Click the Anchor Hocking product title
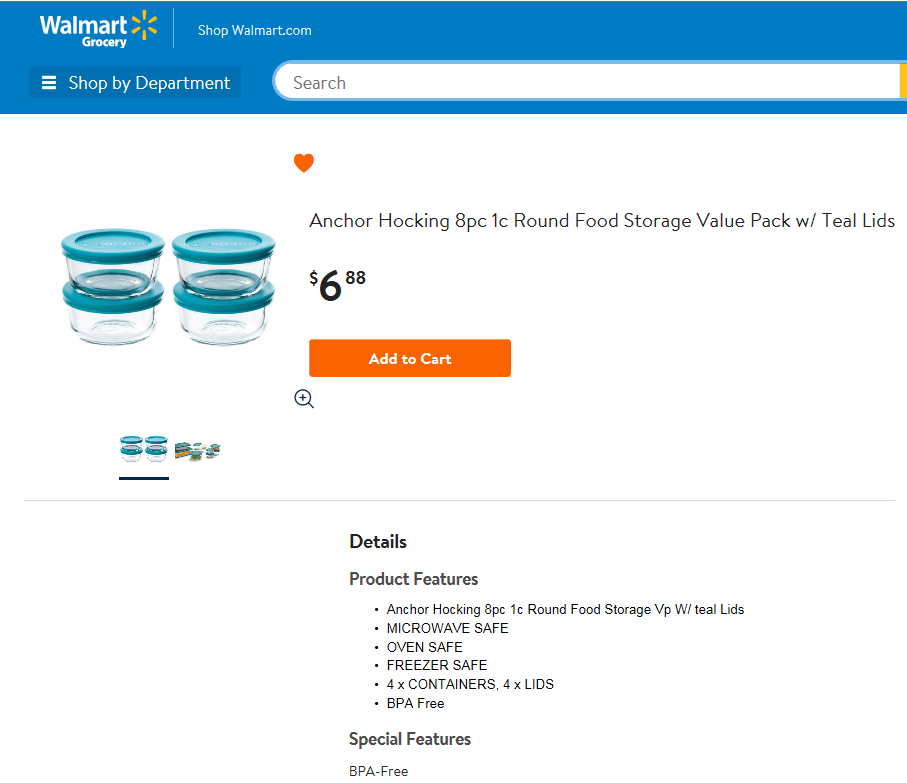 click(x=602, y=221)
